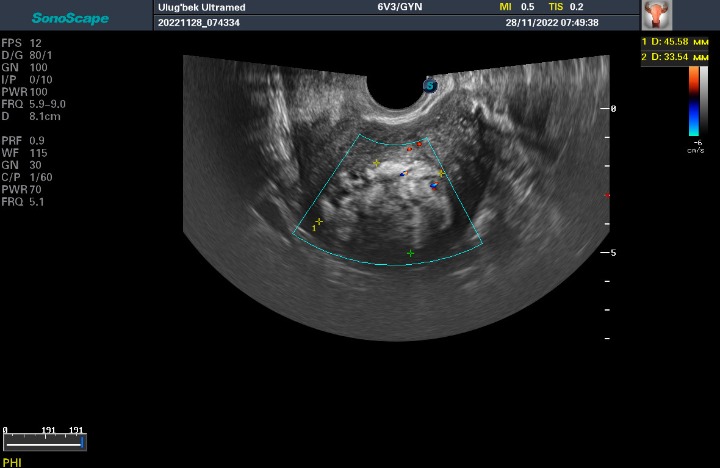Image resolution: width=720 pixels, height=468 pixels.
Task: Click the cine loop frame slider track
Action: coord(44,441)
